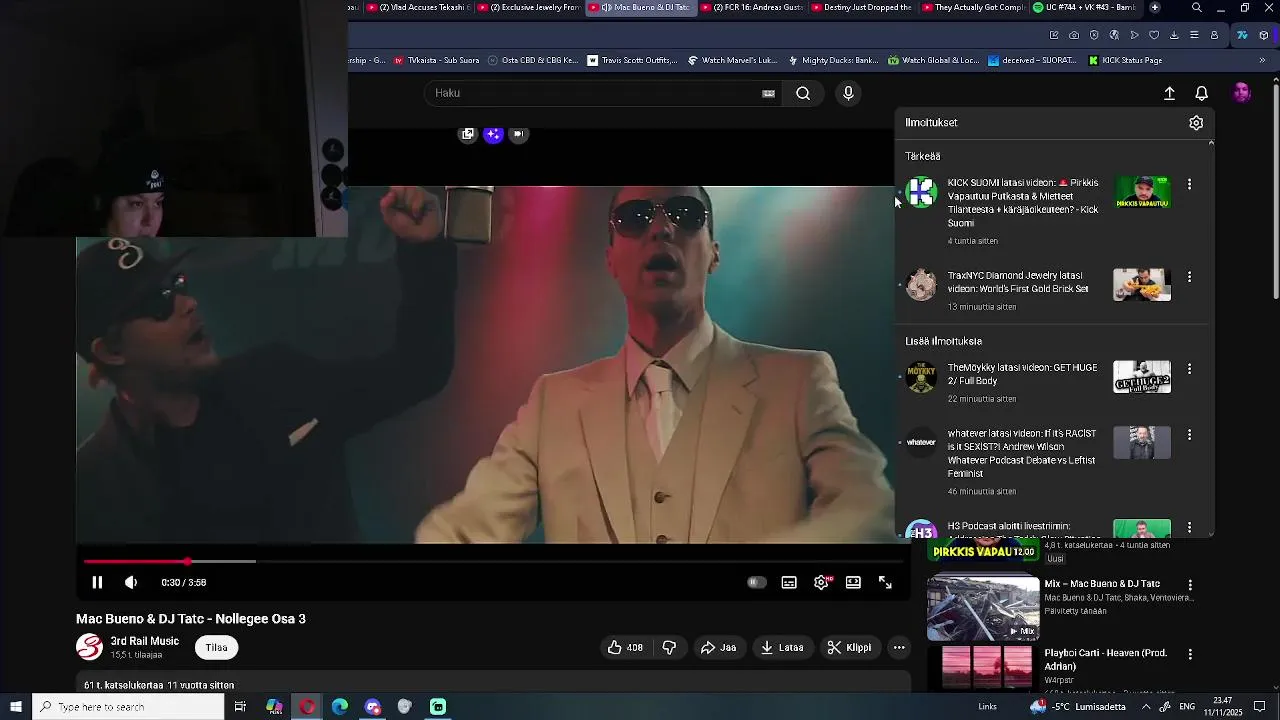Open a new browser tab with plus
1280x720 pixels.
click(1155, 8)
